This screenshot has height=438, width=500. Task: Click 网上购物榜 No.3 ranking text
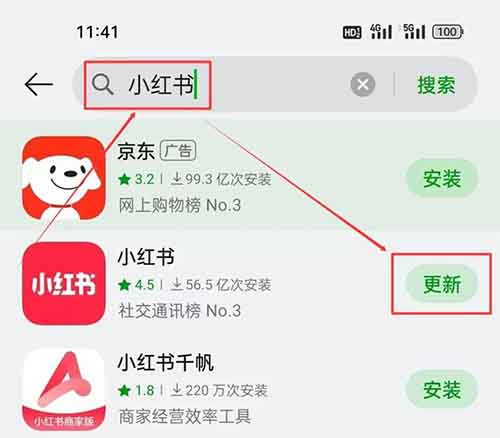click(x=180, y=205)
